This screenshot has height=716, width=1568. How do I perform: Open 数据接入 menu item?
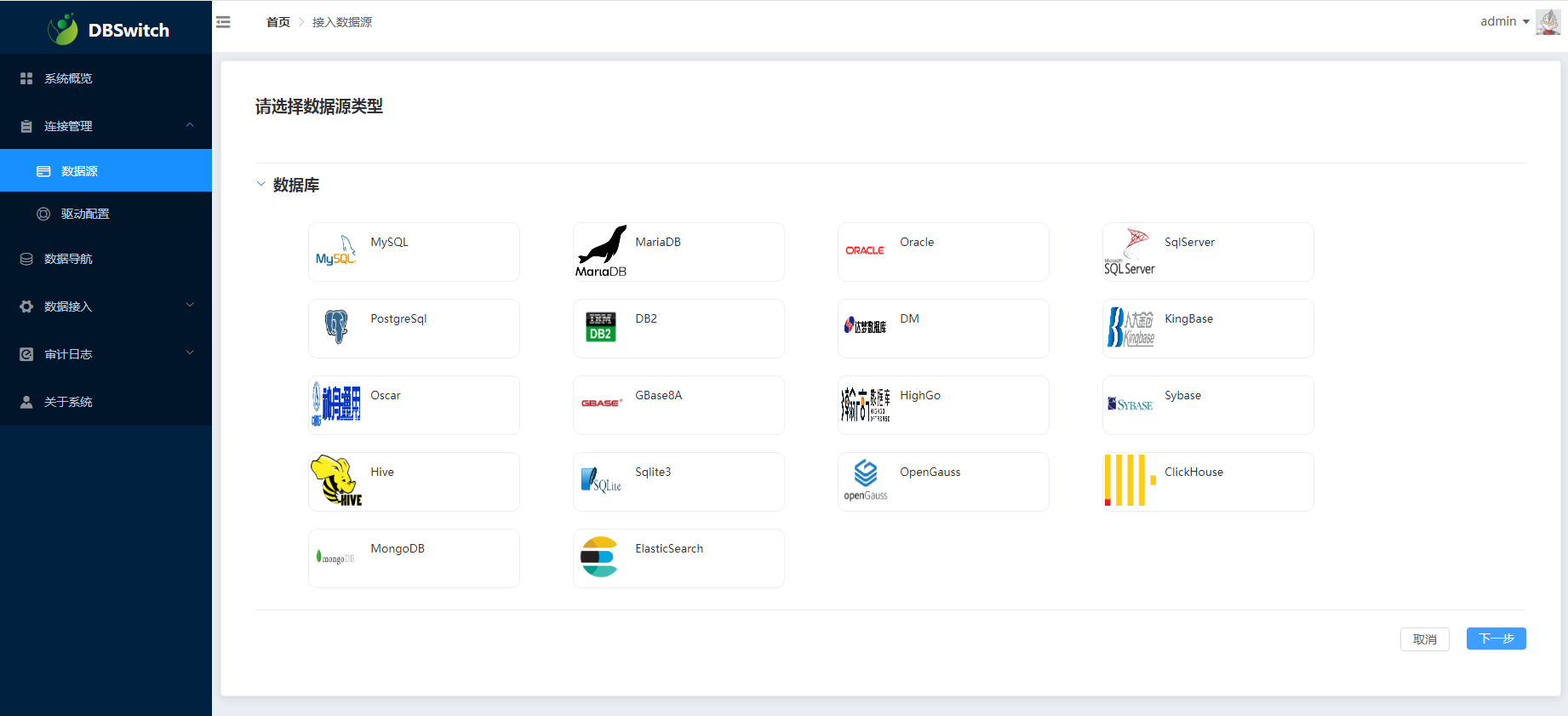[106, 306]
